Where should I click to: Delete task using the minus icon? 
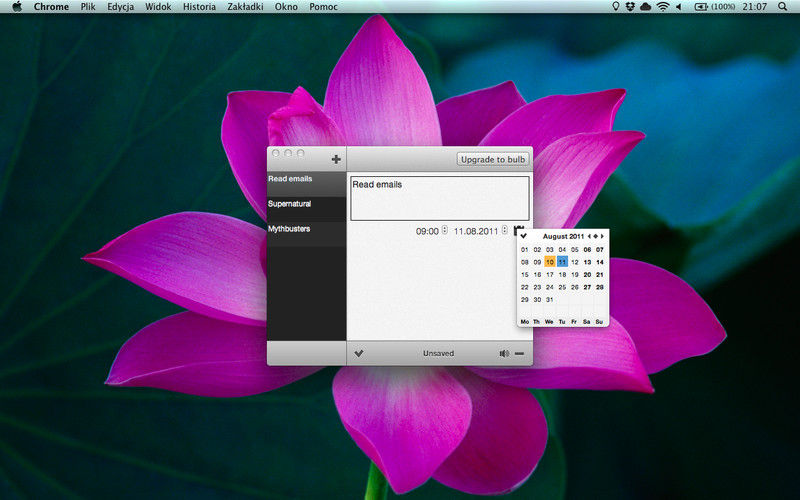pos(520,352)
